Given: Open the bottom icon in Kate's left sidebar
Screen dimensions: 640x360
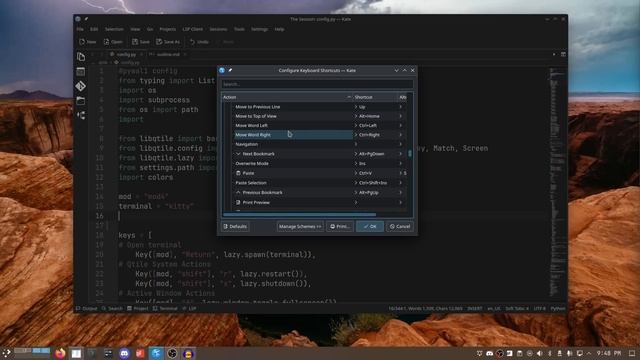Looking at the screenshot, I should point(81,115).
